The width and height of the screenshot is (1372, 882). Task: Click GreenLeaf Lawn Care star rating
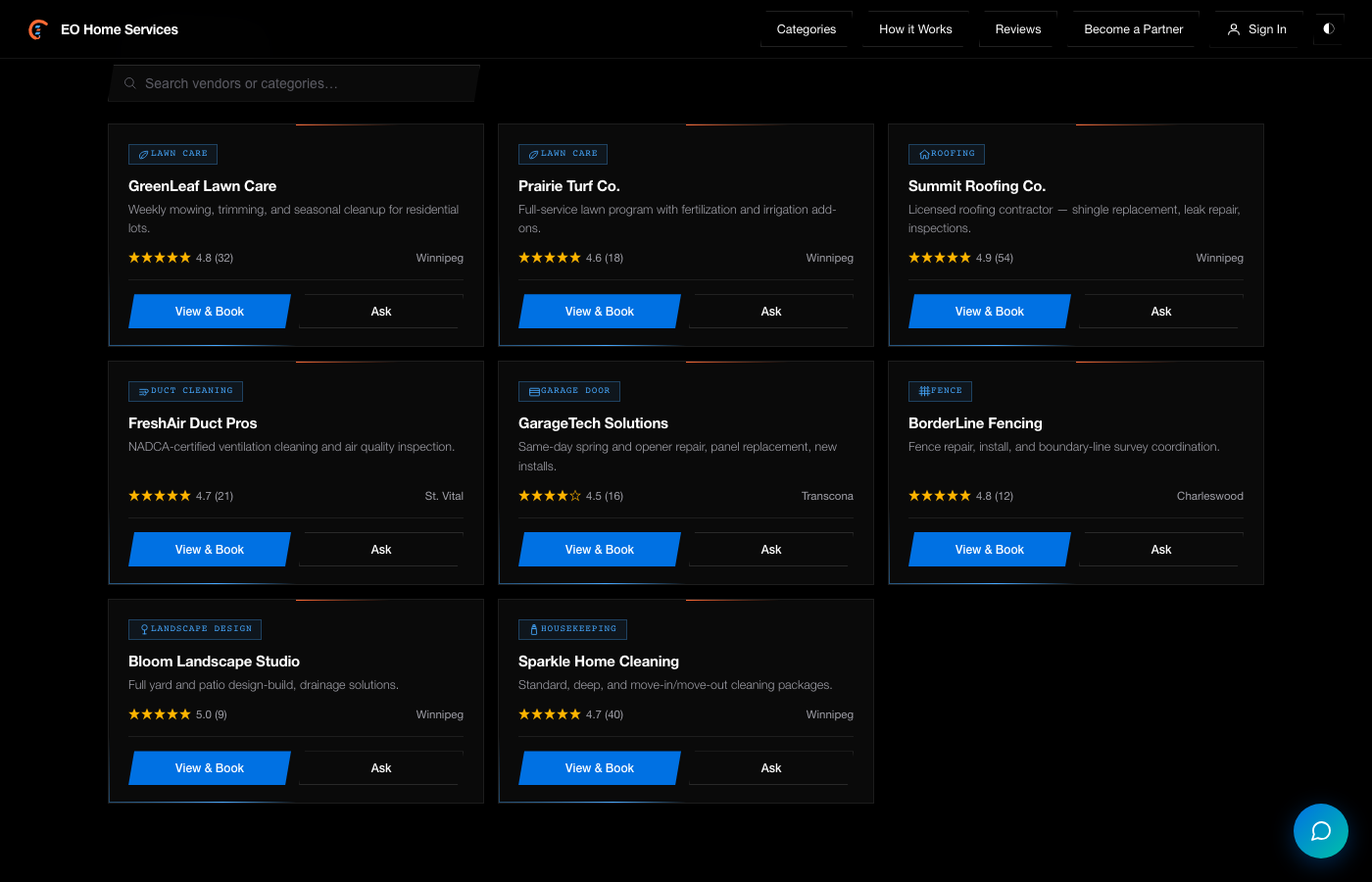click(x=160, y=258)
